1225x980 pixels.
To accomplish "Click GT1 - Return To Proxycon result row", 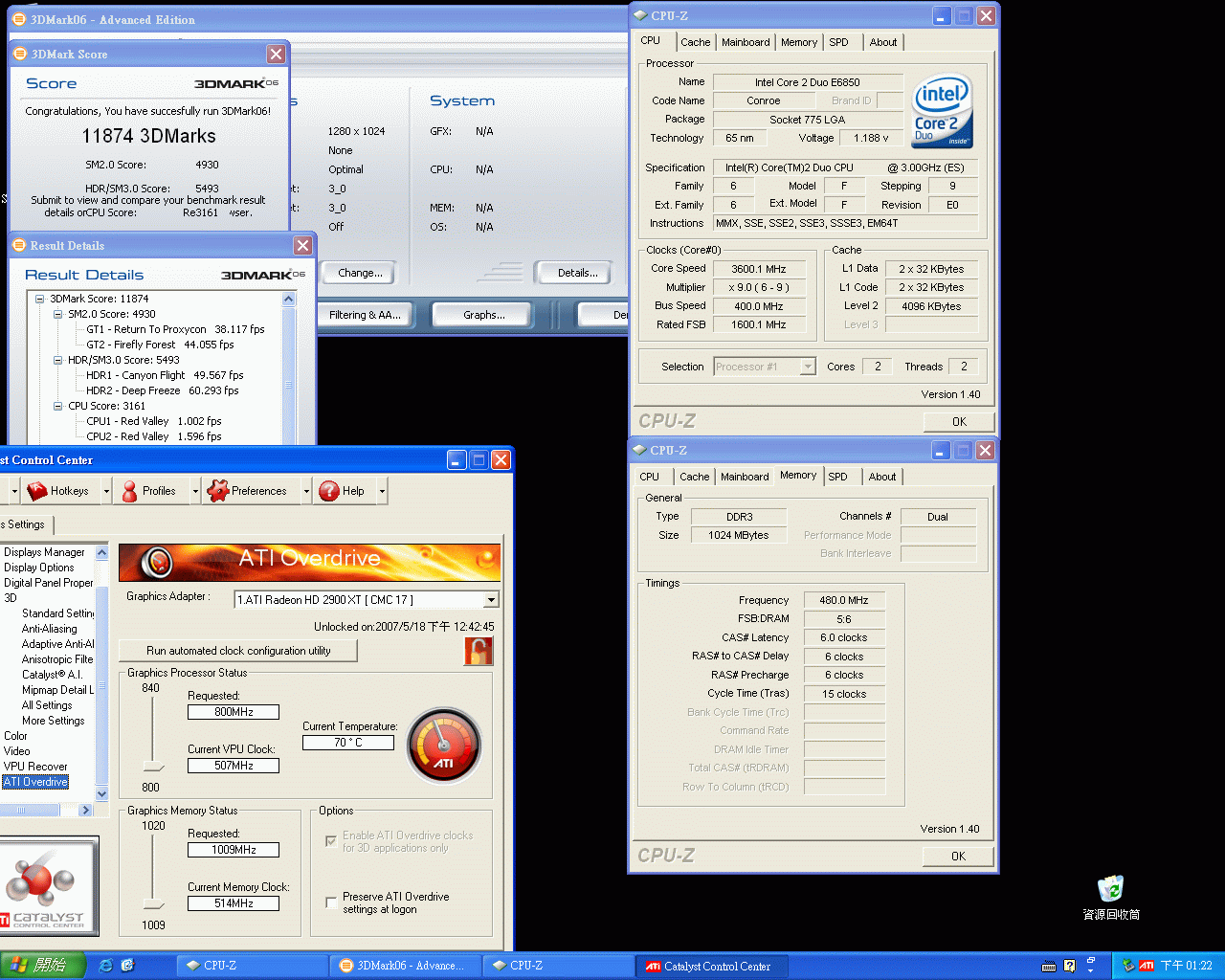I will click(175, 329).
